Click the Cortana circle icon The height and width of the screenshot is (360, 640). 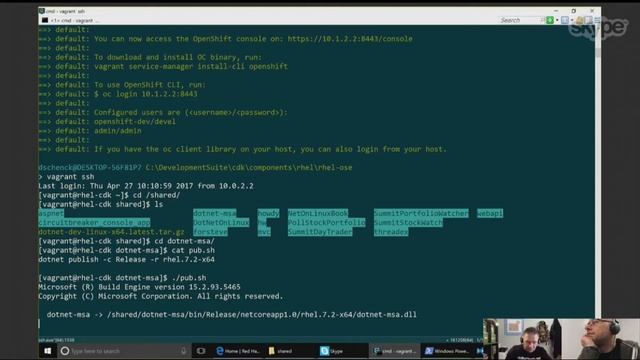[x=64, y=351]
